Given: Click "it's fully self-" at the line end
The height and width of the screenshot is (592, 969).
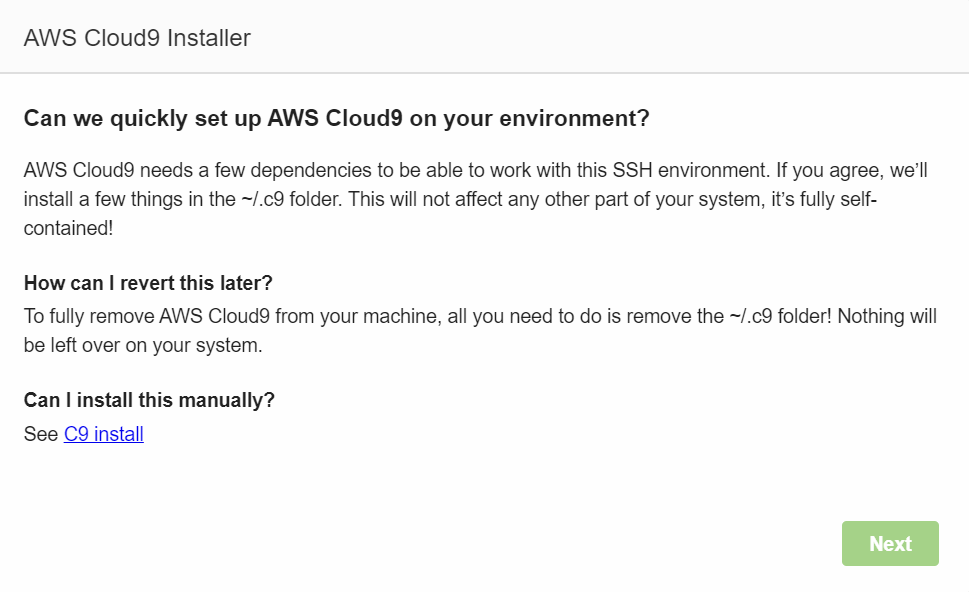Looking at the screenshot, I should tap(828, 199).
